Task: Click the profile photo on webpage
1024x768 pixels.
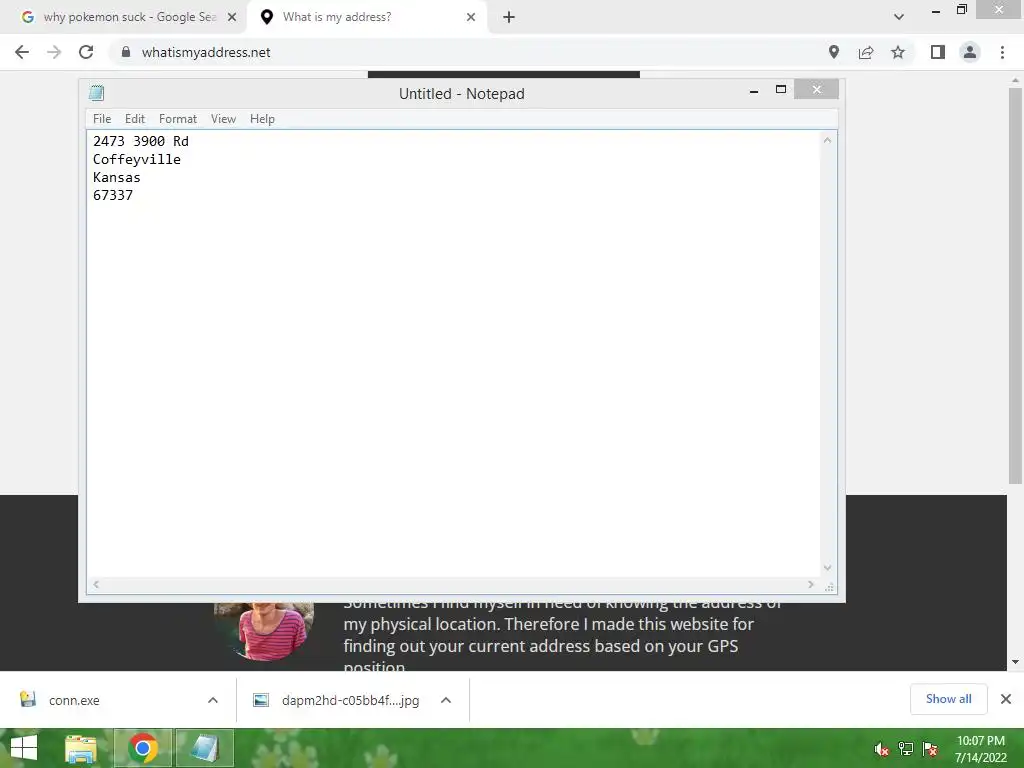Action: click(264, 631)
